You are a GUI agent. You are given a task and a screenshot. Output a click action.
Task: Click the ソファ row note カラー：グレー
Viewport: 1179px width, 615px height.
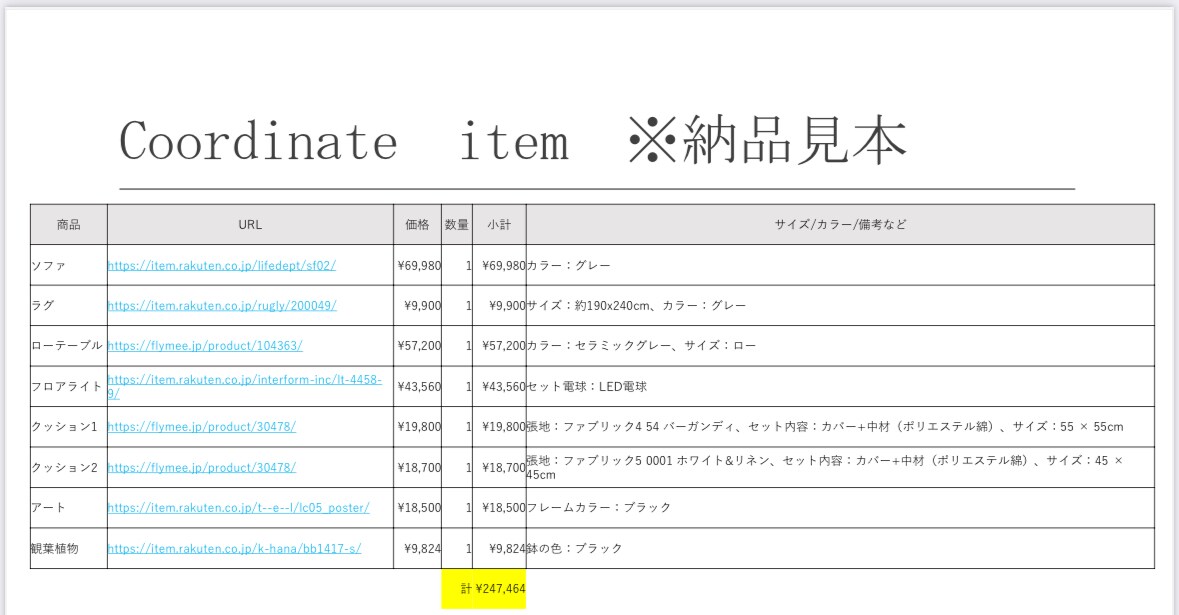[x=568, y=265]
